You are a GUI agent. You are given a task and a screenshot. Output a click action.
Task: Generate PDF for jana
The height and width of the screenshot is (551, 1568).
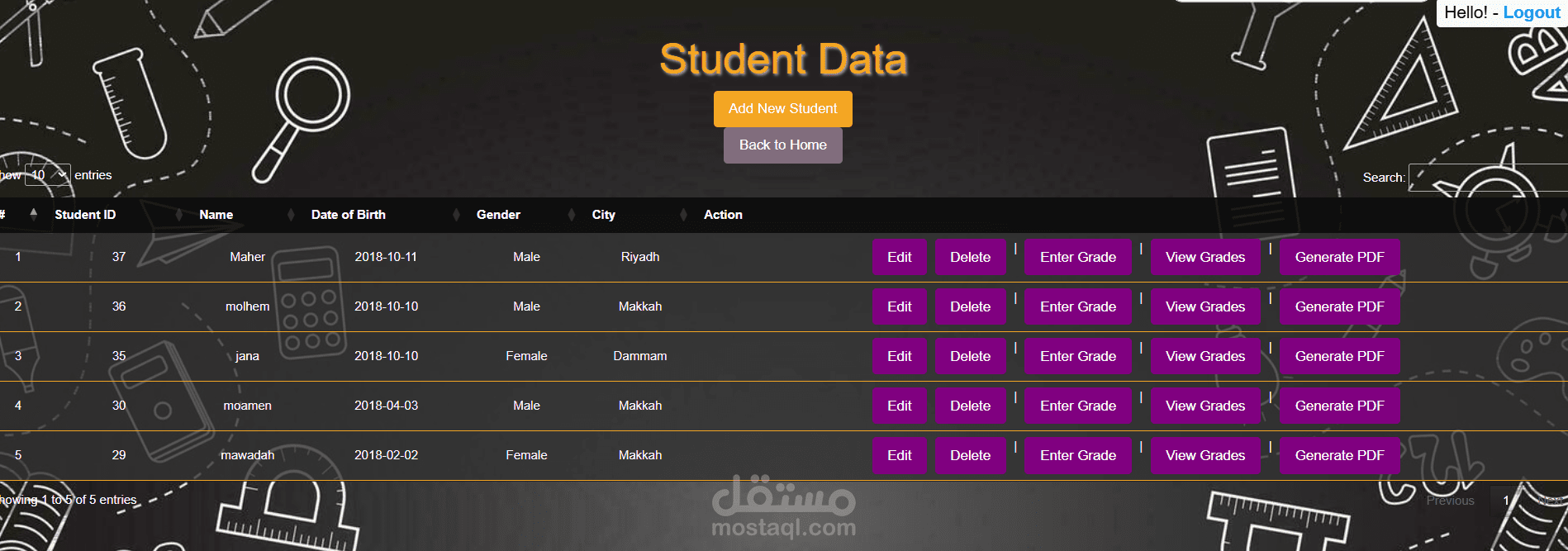click(1339, 357)
